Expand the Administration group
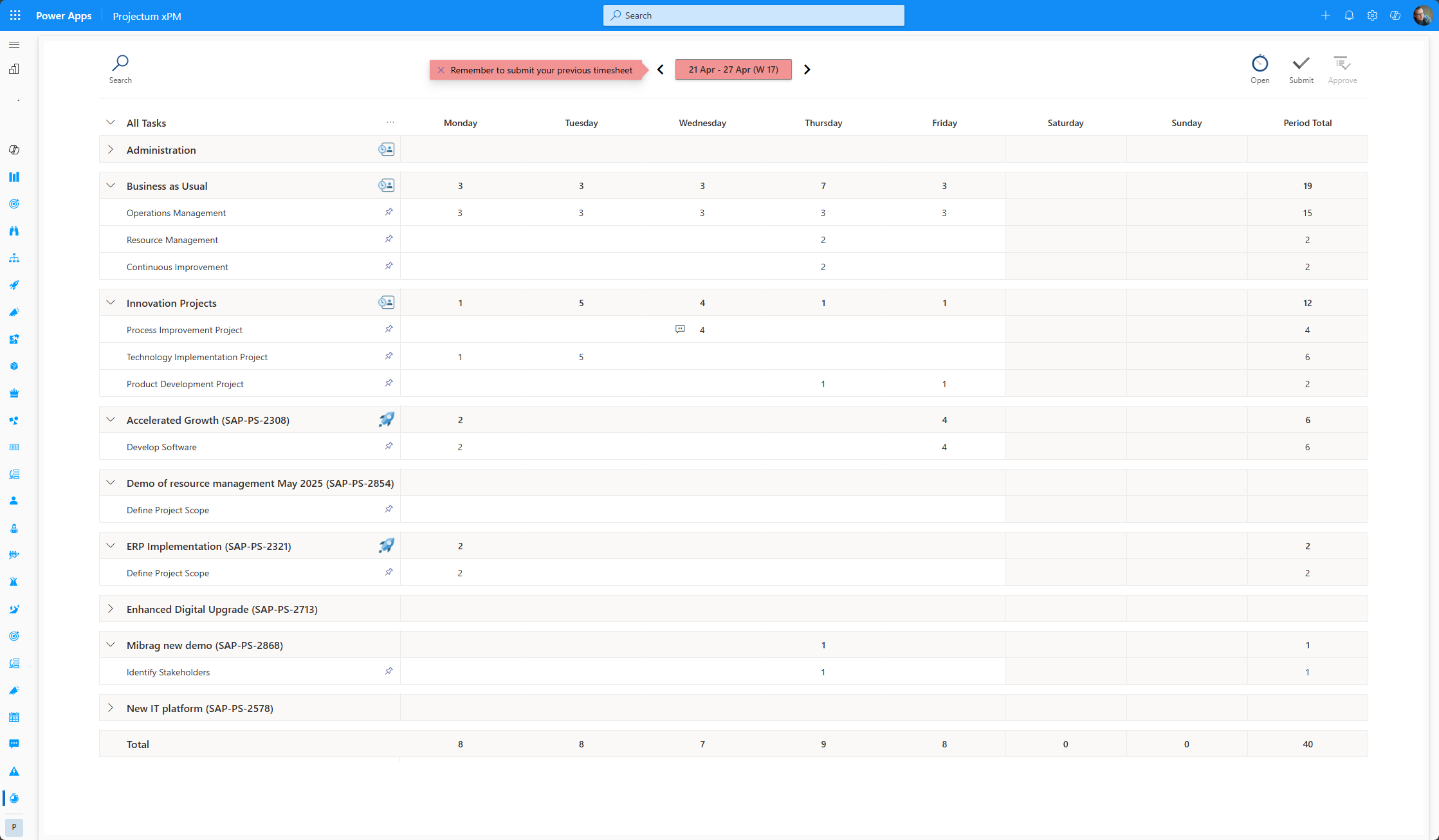Viewport: 1439px width, 840px height. (x=111, y=149)
